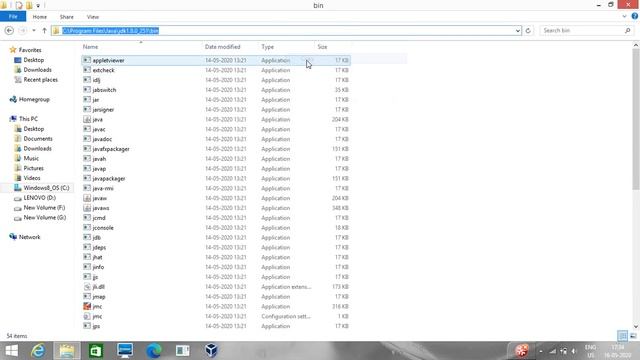
Task: Open Pictures folder in sidebar
Action: pos(33,168)
